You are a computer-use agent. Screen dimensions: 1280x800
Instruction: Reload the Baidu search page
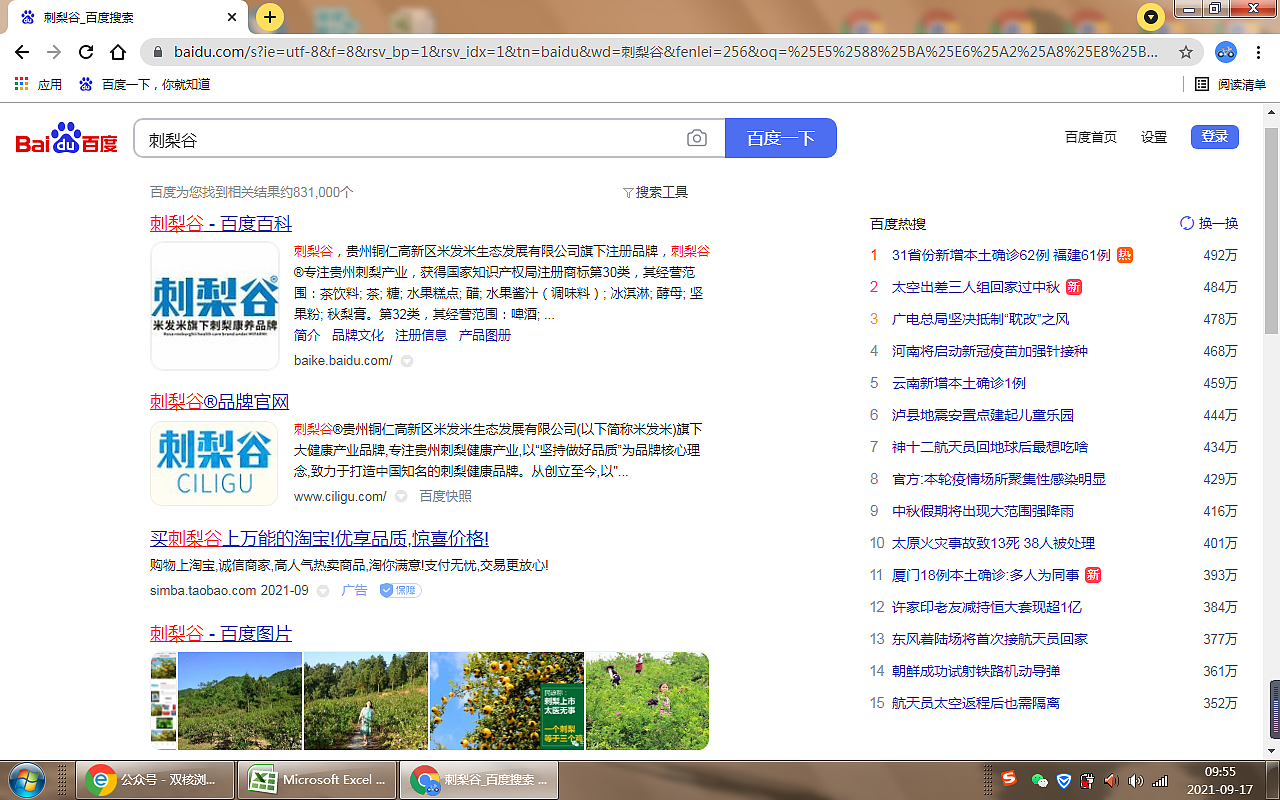[x=86, y=52]
